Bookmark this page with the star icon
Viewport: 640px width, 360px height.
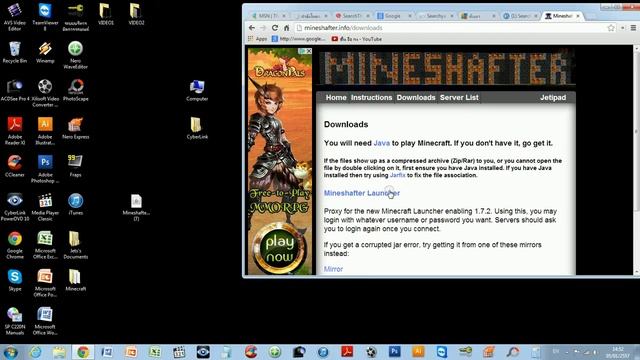coord(611,28)
